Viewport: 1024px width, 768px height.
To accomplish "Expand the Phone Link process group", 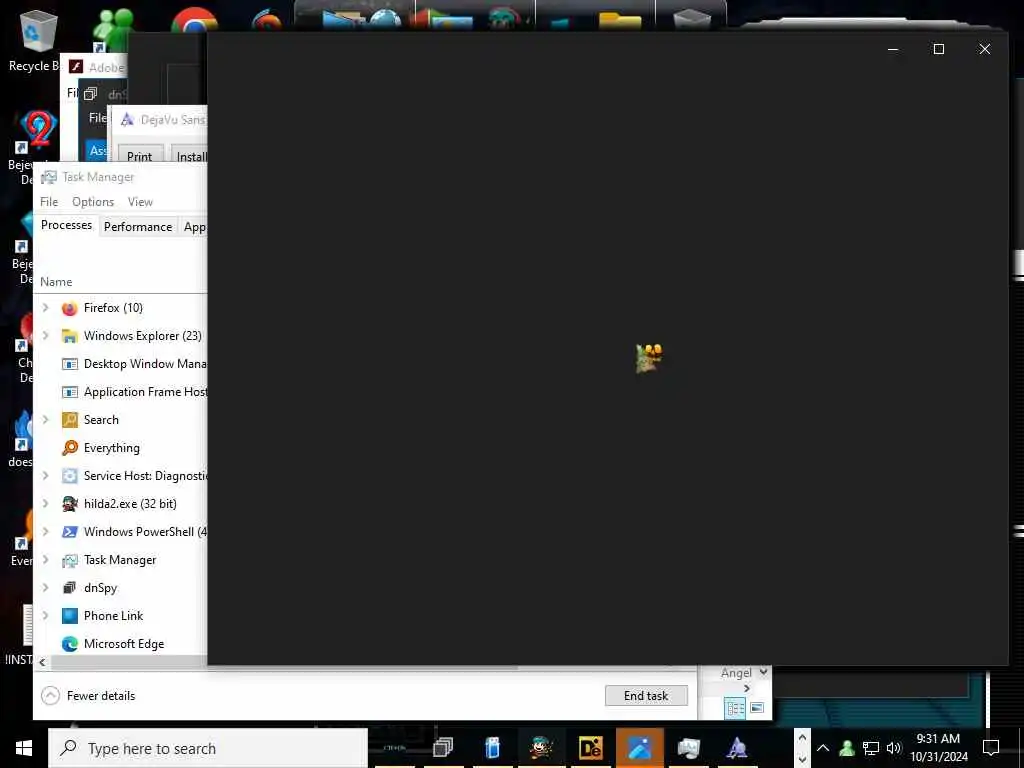I will [45, 616].
